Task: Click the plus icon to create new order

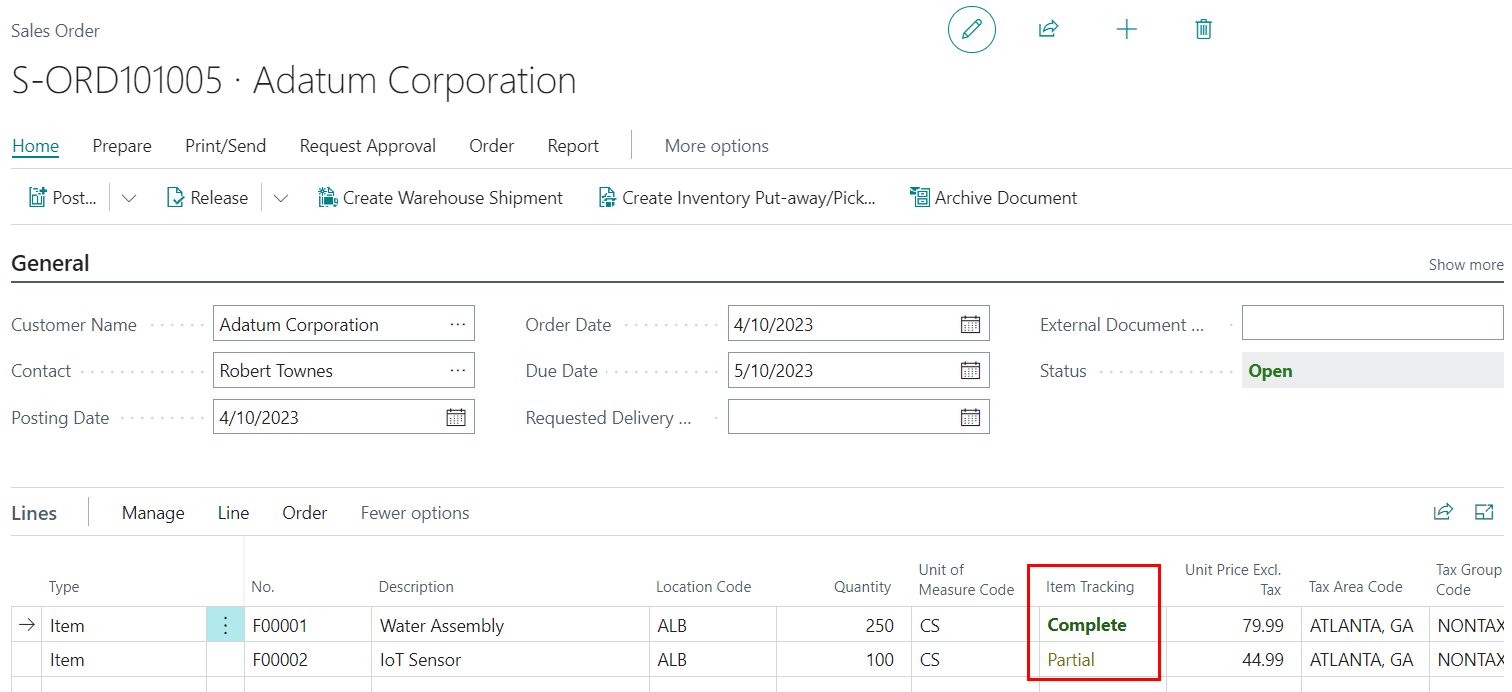Action: click(1126, 29)
